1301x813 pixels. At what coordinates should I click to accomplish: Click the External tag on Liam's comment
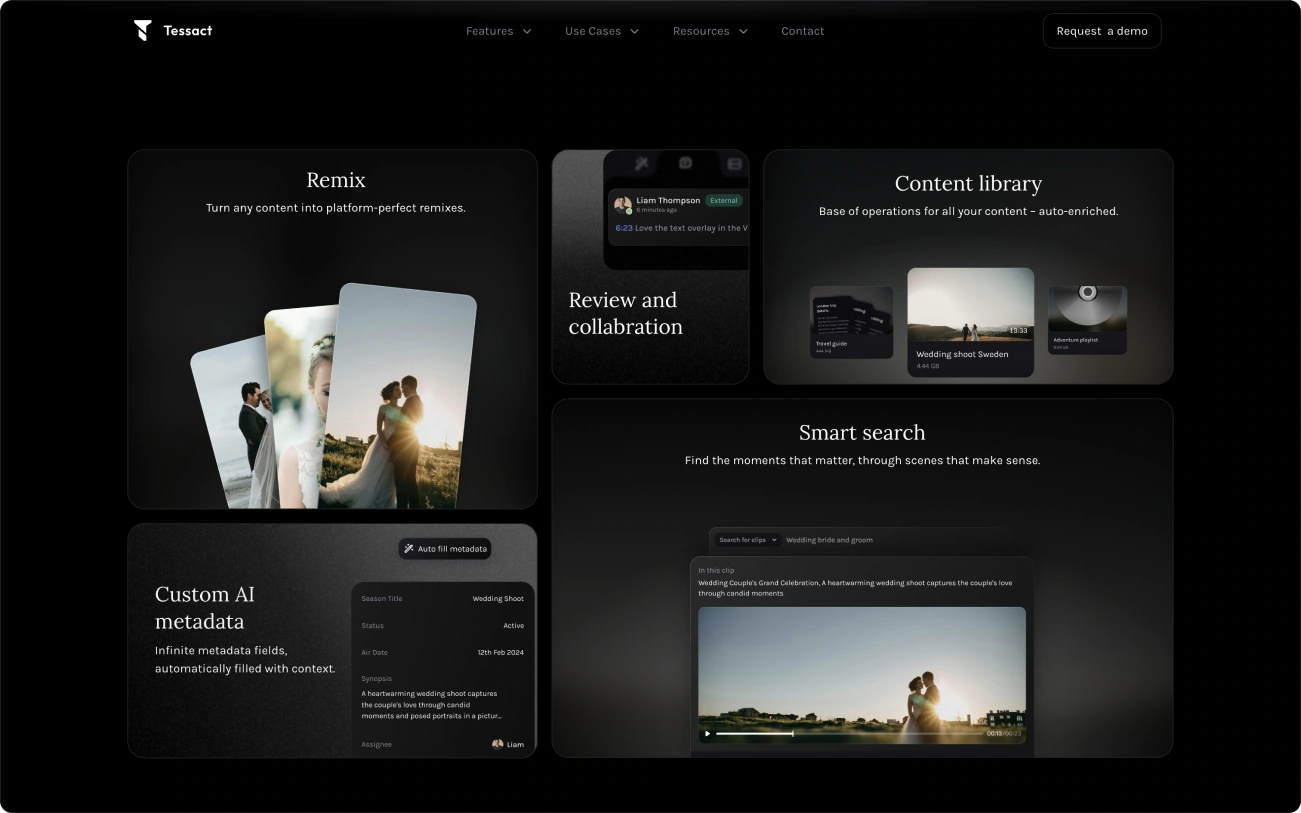coord(723,201)
